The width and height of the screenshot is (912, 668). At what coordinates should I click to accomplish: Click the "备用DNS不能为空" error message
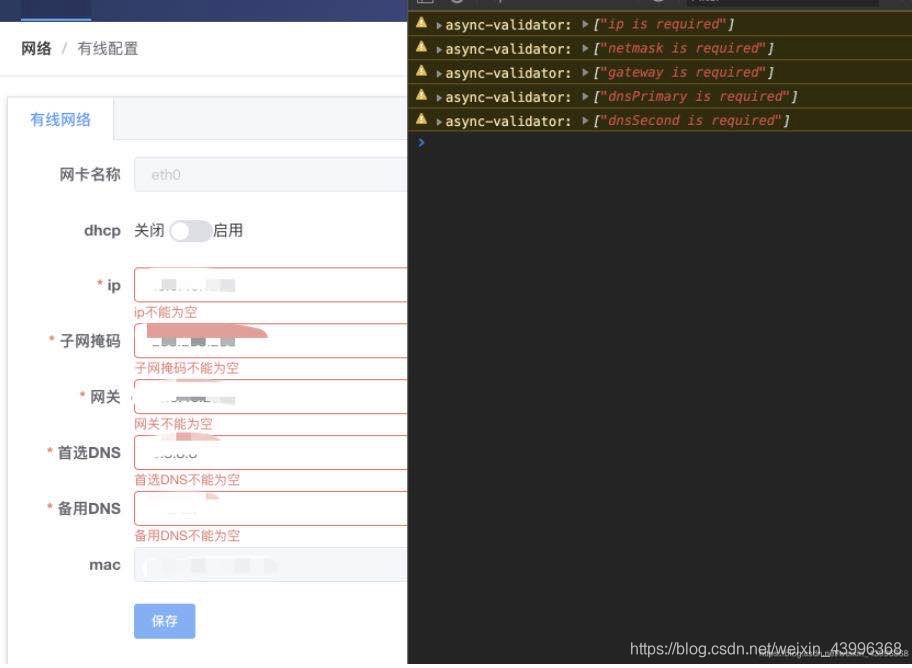tap(187, 536)
